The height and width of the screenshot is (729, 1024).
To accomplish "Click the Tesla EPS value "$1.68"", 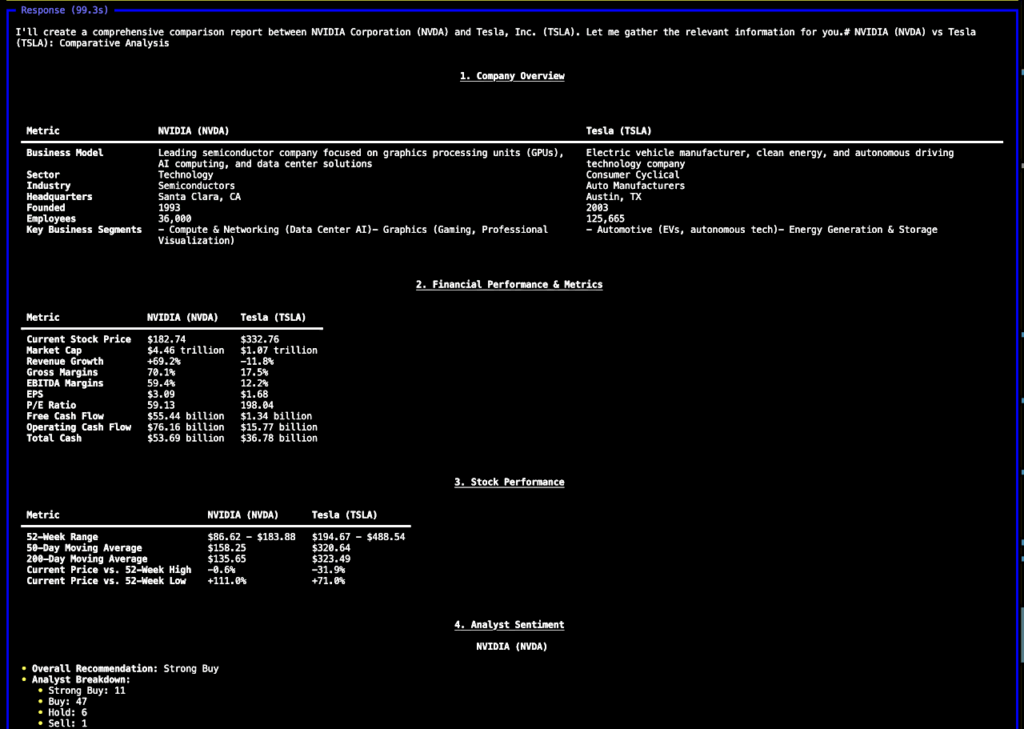I will [254, 395].
